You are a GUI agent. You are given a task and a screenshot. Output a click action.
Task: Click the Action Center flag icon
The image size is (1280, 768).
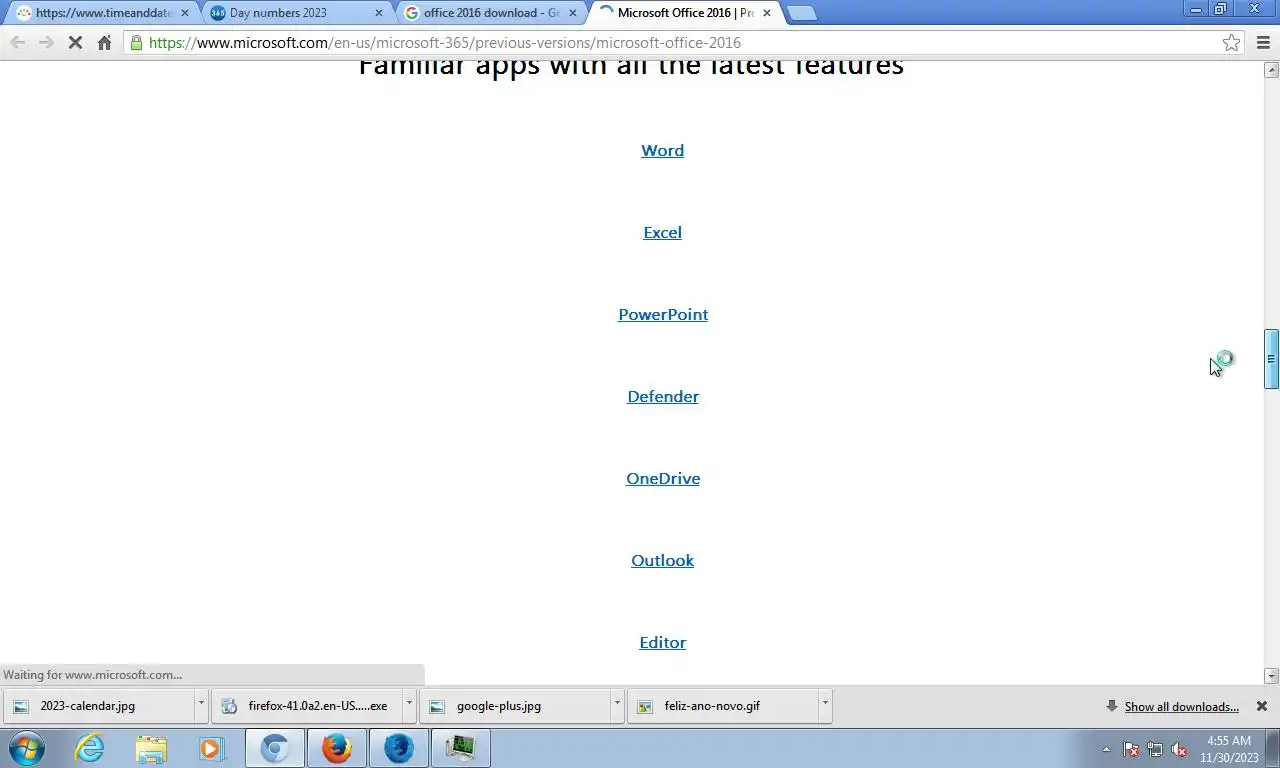tap(1131, 749)
